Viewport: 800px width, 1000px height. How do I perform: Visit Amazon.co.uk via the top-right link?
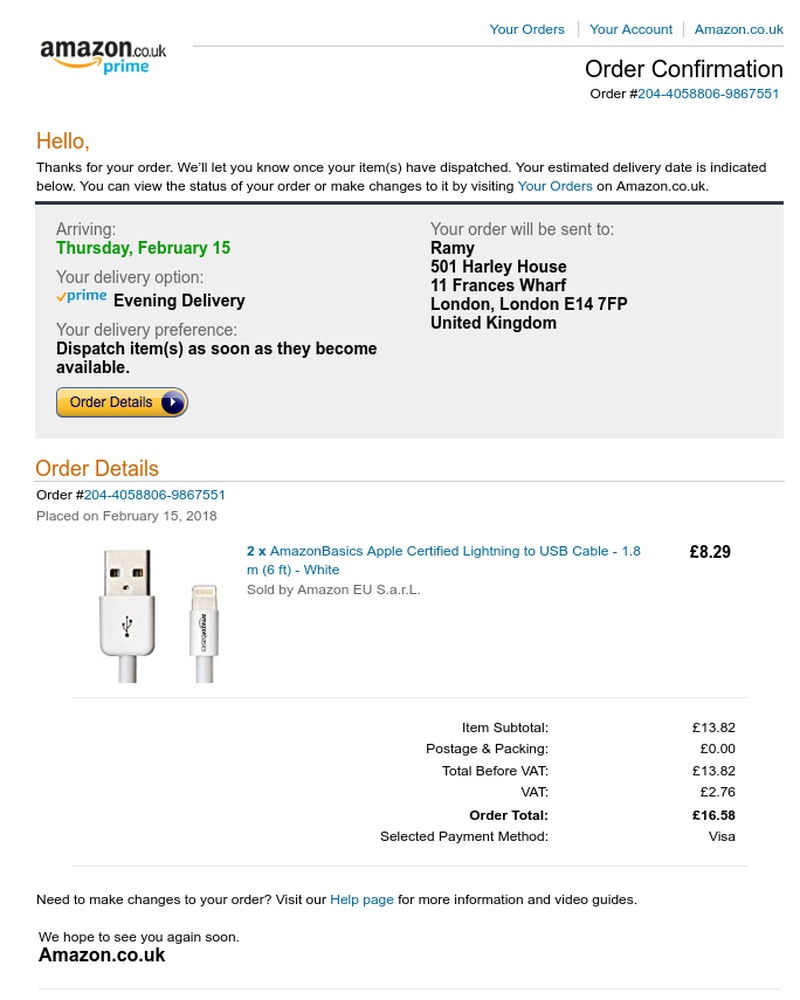tap(739, 29)
